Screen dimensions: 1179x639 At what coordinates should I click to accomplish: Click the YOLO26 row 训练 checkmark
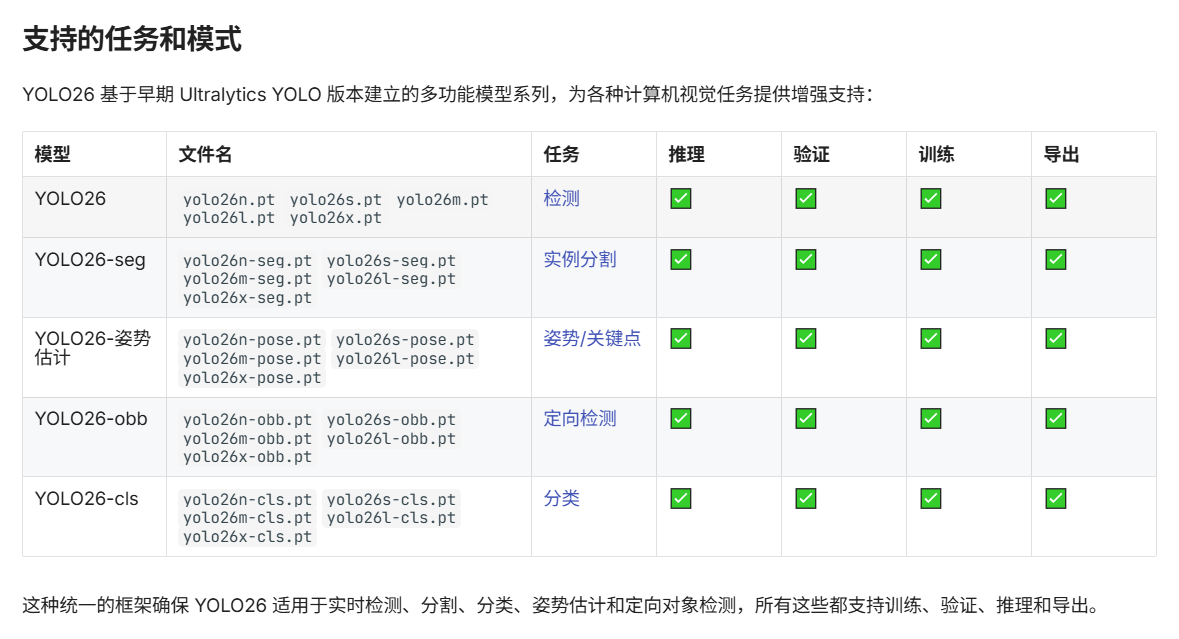tap(931, 198)
